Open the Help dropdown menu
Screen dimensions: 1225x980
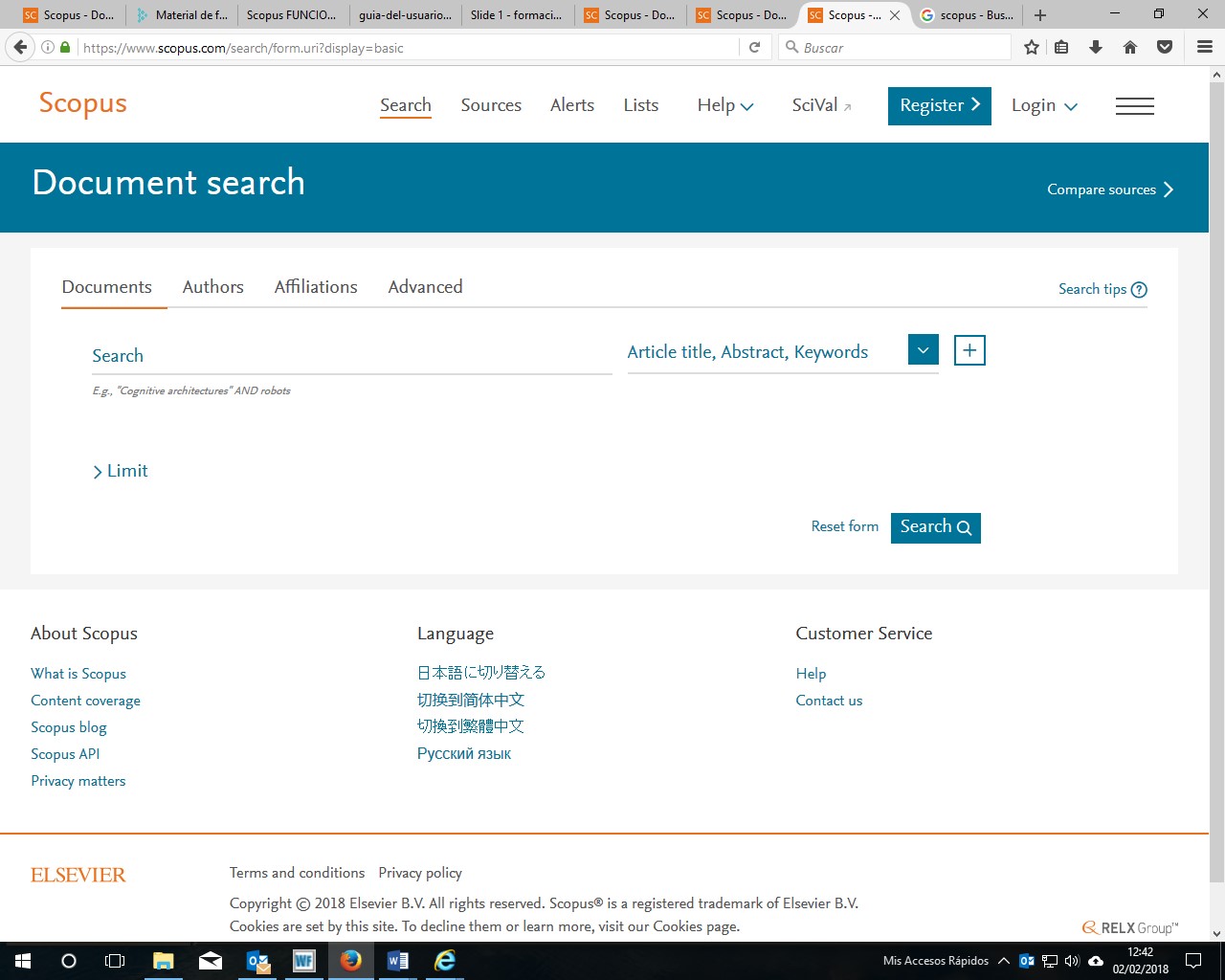tap(725, 105)
